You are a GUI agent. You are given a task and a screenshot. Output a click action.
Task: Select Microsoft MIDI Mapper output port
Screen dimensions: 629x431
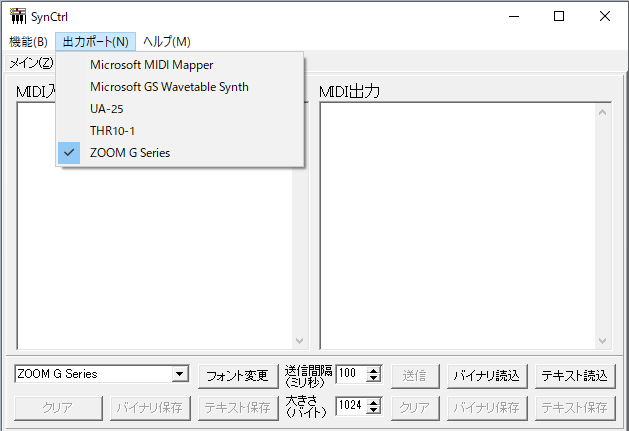pyautogui.click(x=180, y=65)
